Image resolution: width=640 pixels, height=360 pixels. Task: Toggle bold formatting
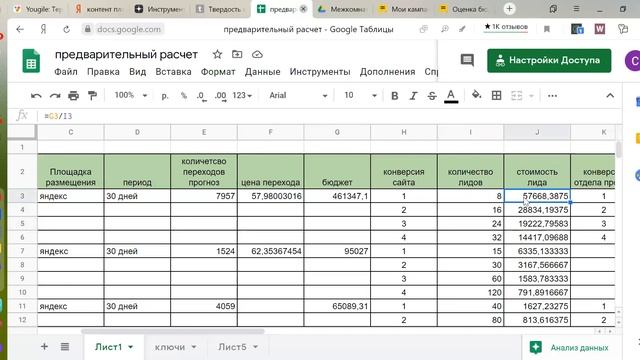[394, 96]
